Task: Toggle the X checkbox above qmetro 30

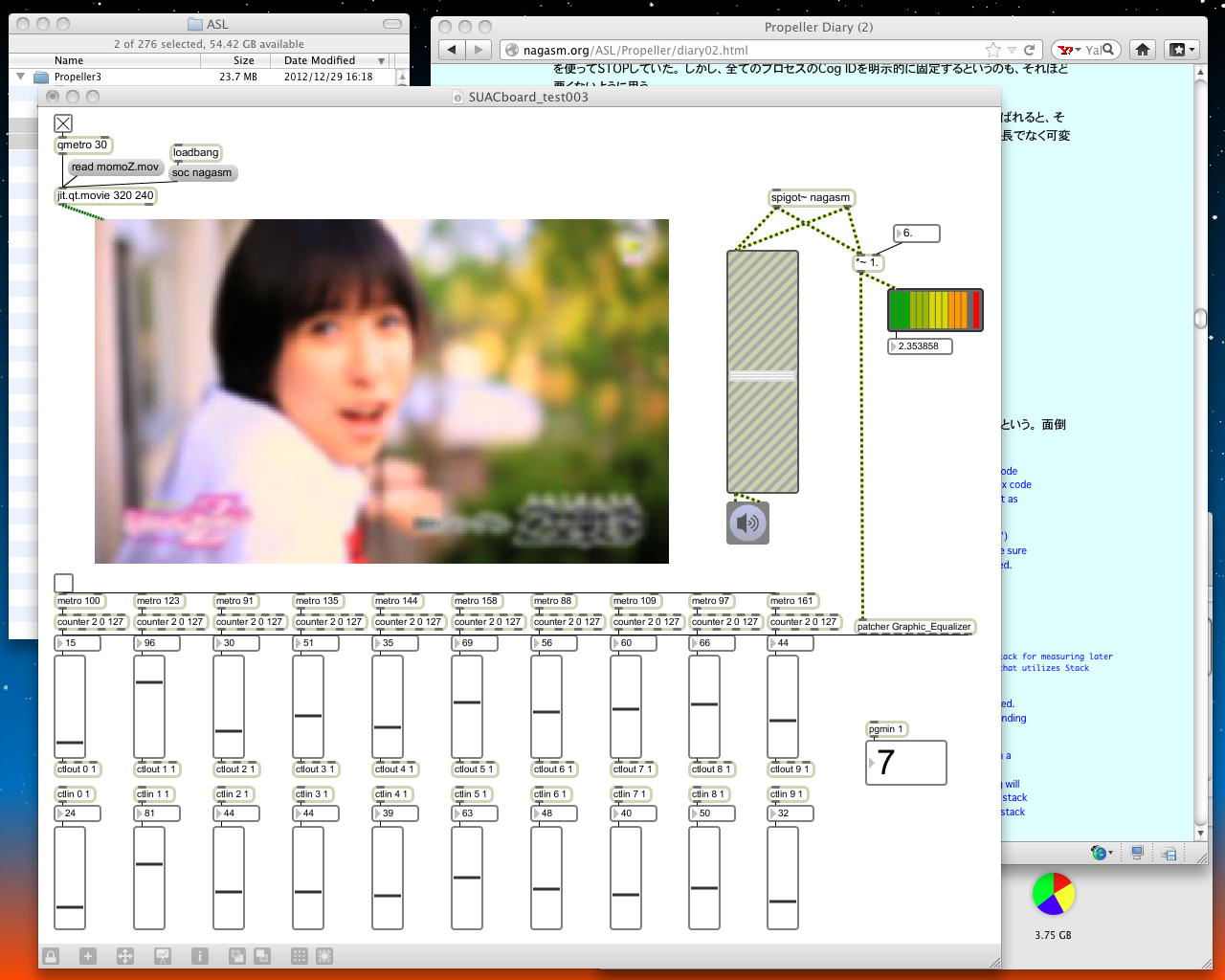Action: click(x=63, y=123)
